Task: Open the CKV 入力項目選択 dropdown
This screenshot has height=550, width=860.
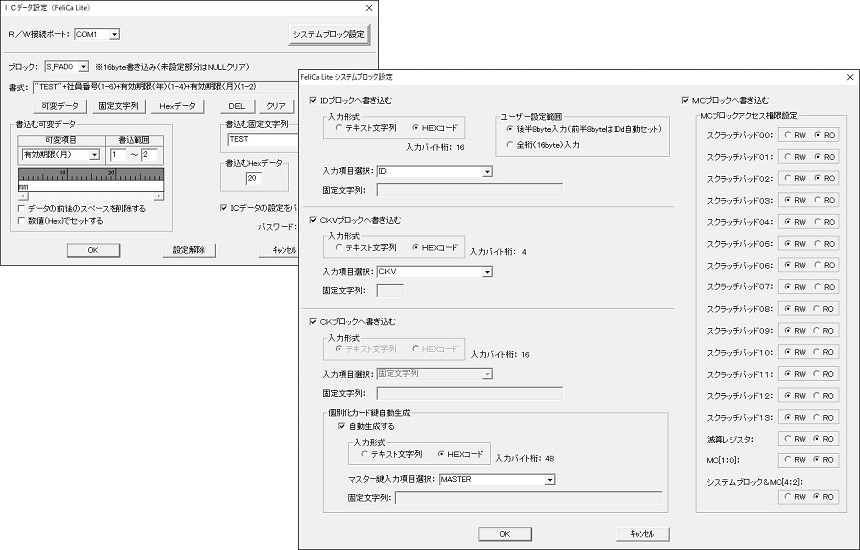Action: coord(487,272)
